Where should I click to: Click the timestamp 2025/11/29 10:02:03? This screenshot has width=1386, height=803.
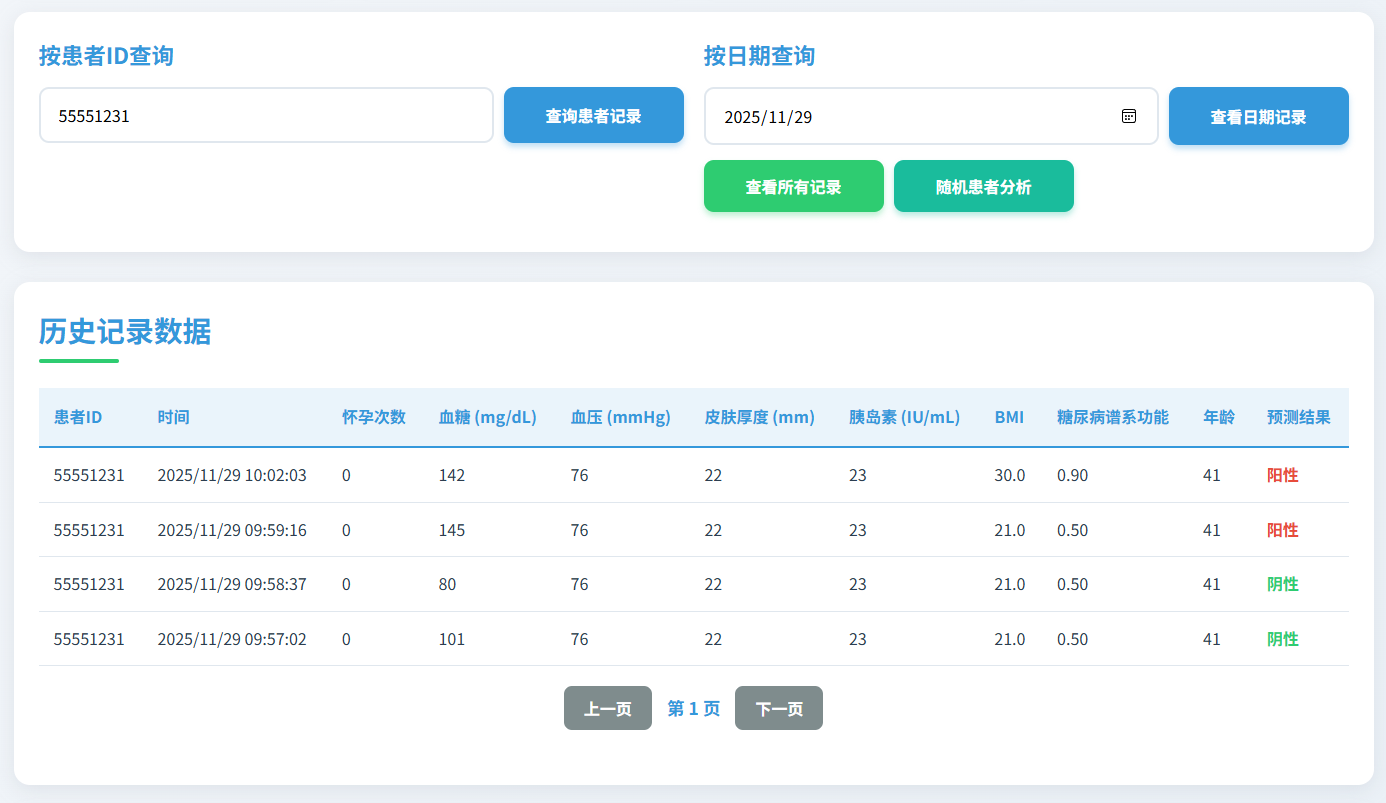pos(232,475)
